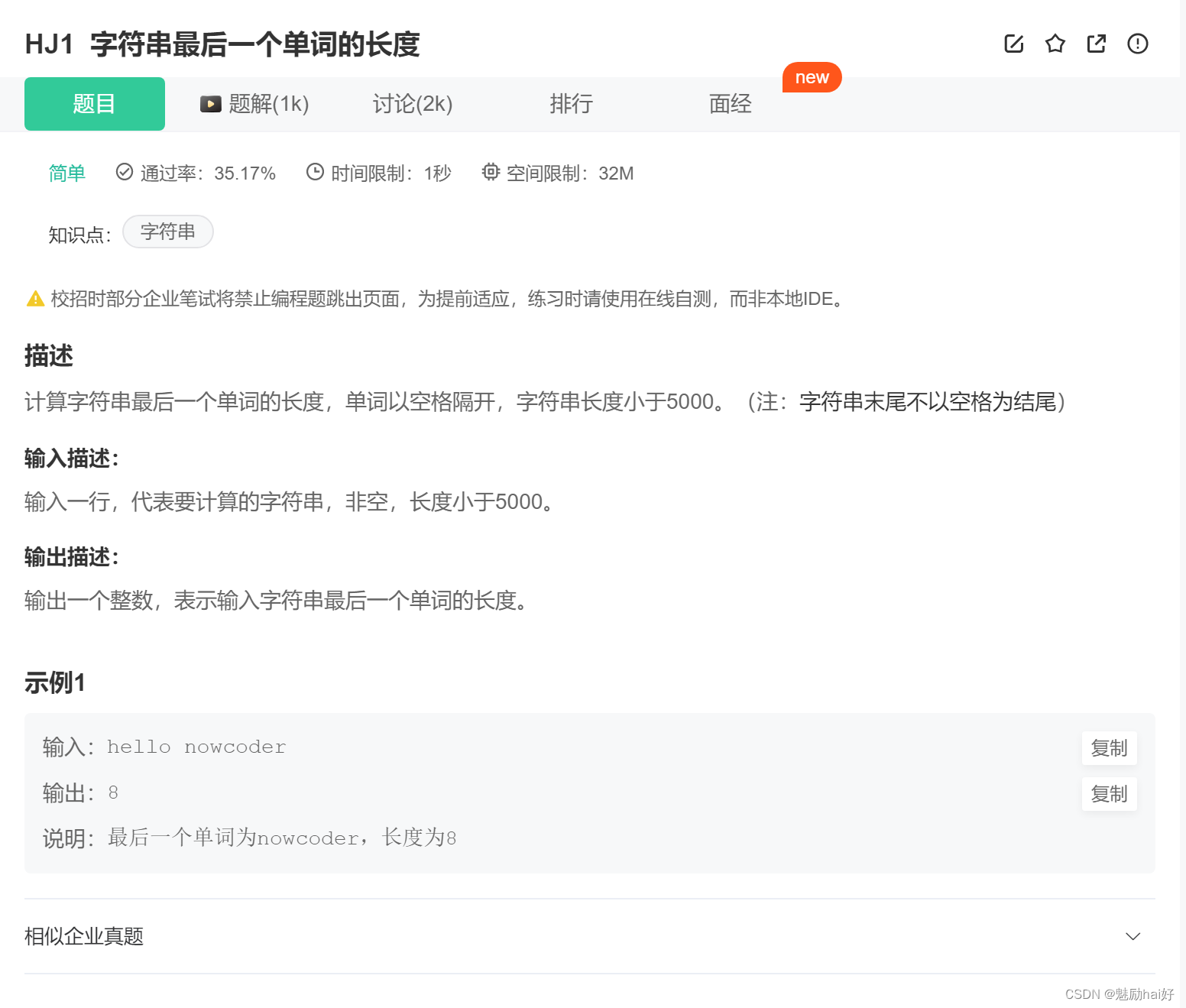Click the 空间限制: 32M text

(569, 173)
